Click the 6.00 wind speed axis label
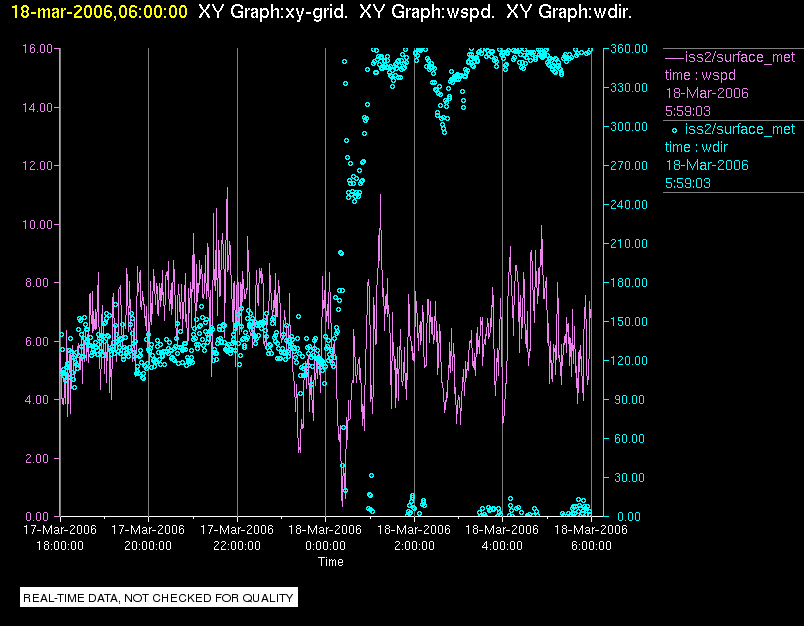This screenshot has height=626, width=804. 39,341
